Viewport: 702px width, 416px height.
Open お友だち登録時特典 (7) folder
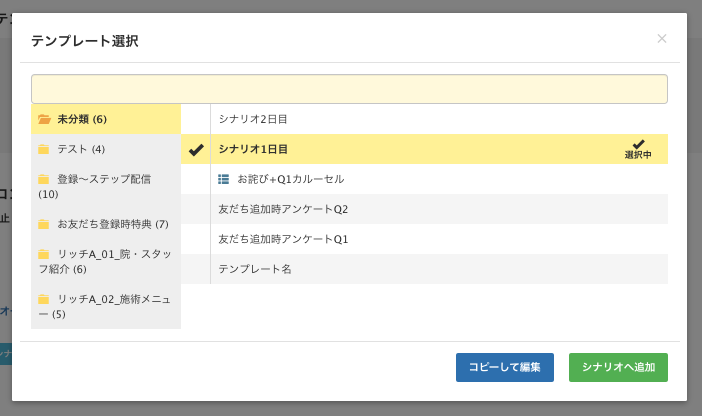[112, 224]
